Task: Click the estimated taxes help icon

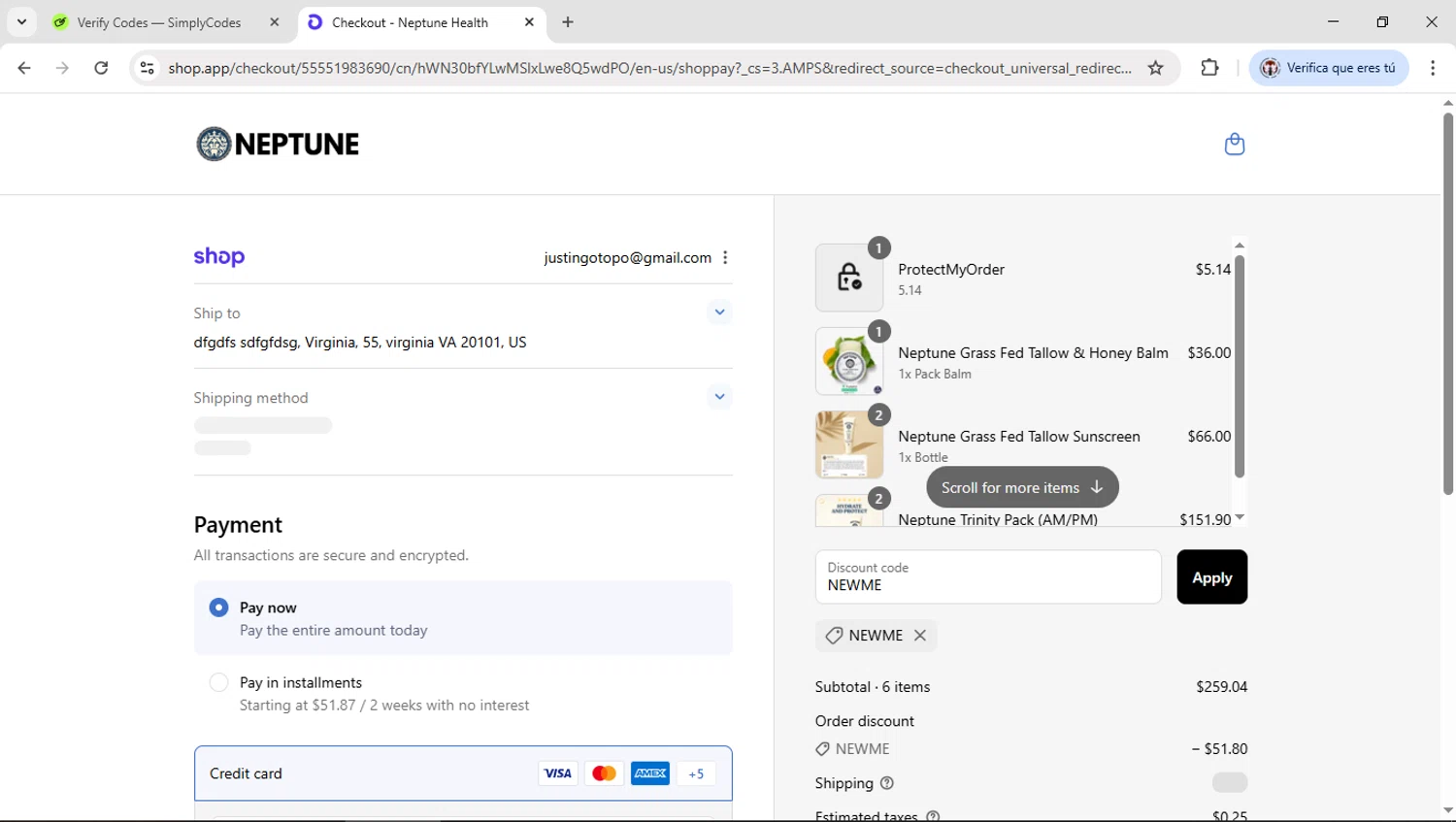Action: 933,816
